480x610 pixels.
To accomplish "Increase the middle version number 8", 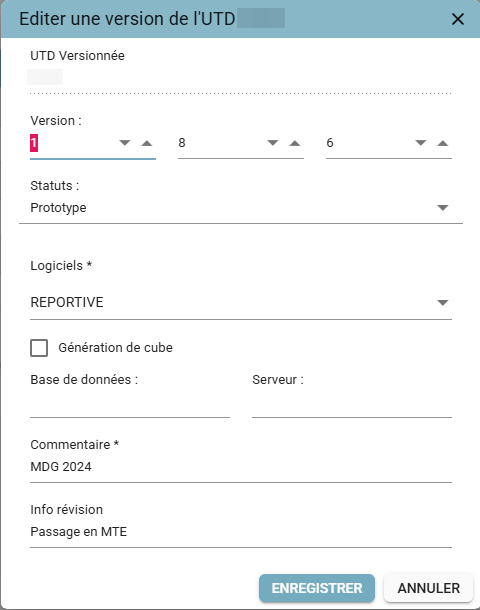I will click(295, 143).
